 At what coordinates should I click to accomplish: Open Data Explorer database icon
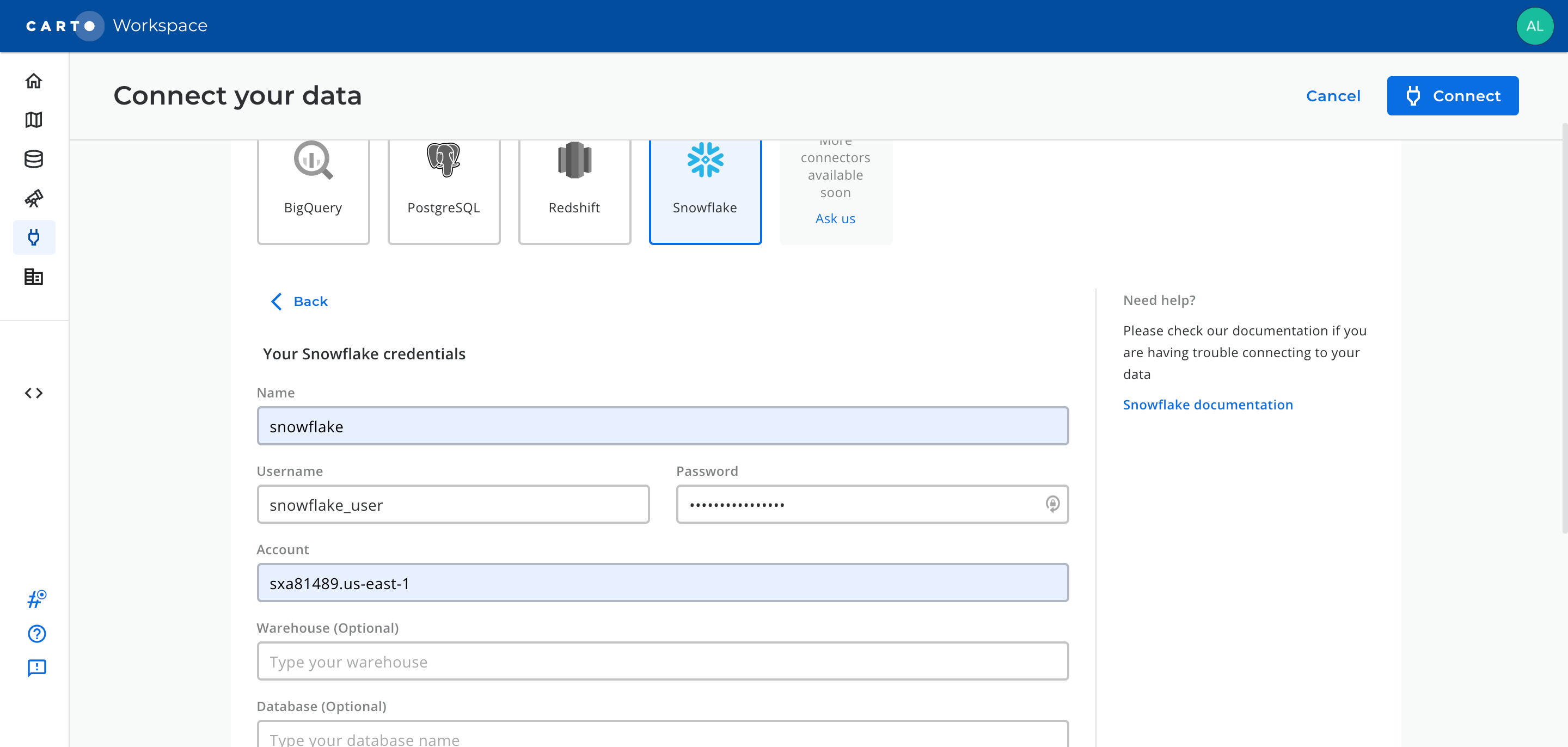pyautogui.click(x=33, y=159)
